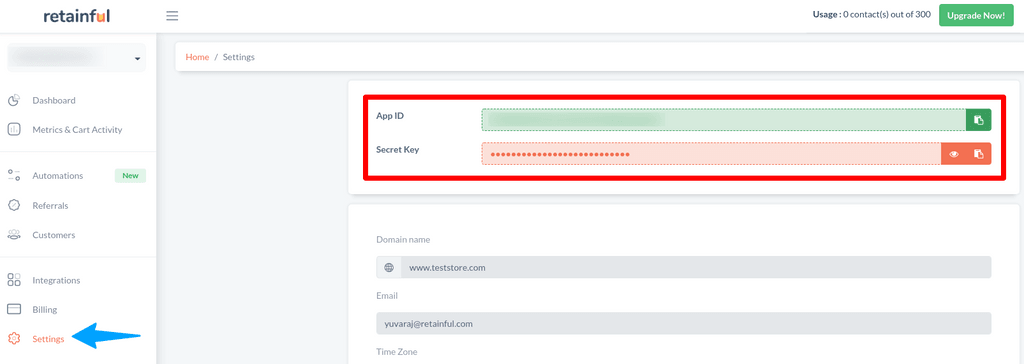
Task: Click the Integrations grid icon
Action: (14, 280)
